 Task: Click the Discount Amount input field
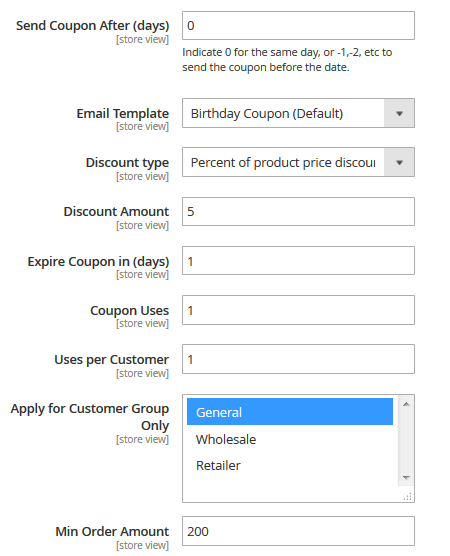point(298,211)
